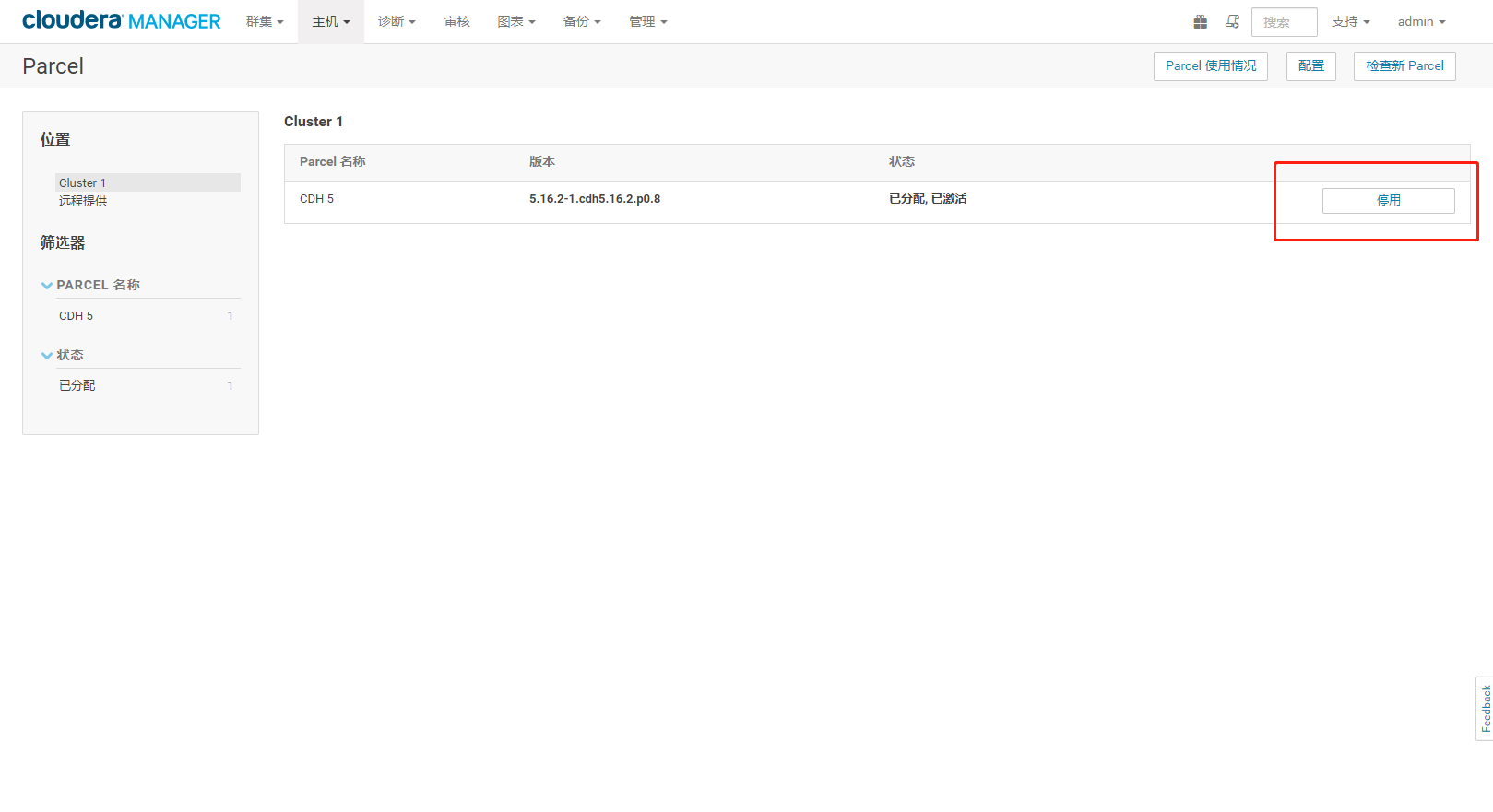Open the 备份 dropdown menu

(x=582, y=21)
